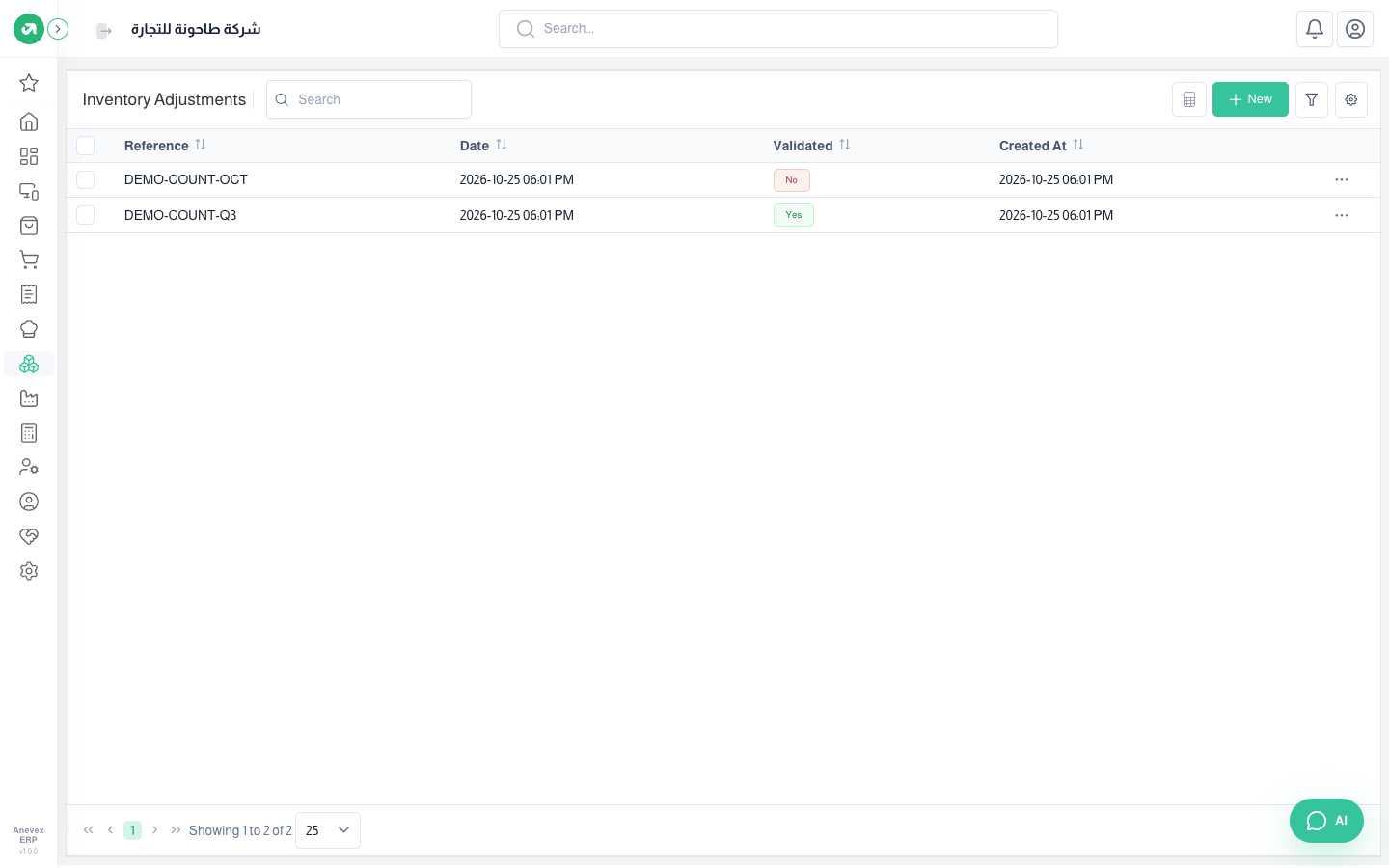The width and height of the screenshot is (1389, 868).
Task: Open the user circle icon in sidebar
Action: click(x=29, y=502)
